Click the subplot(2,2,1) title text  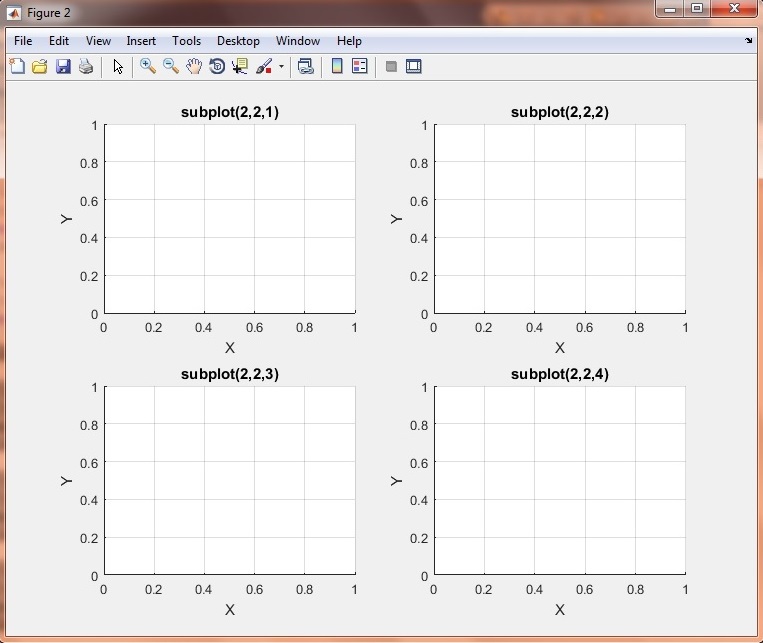230,112
